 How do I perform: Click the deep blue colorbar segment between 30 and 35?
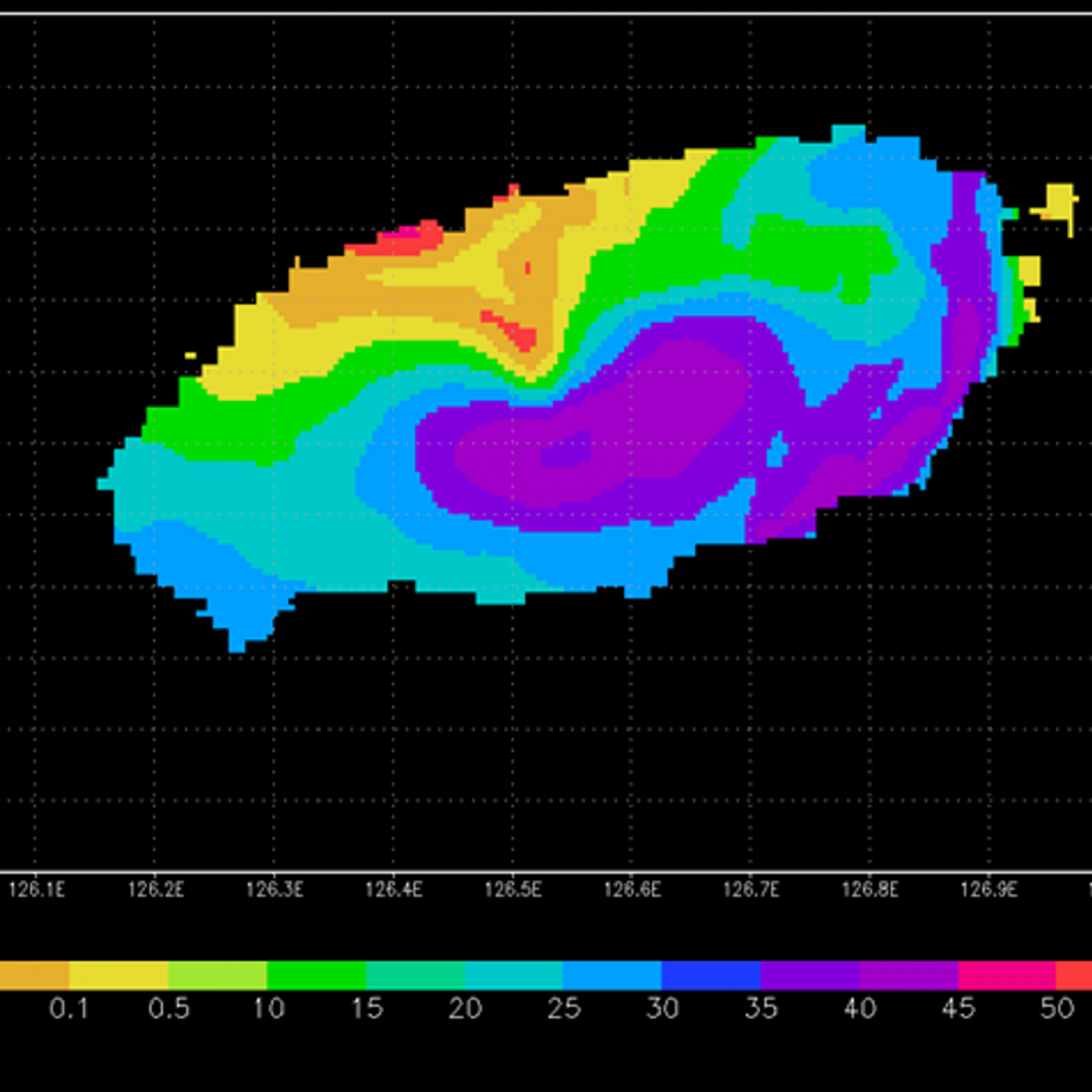pos(711,975)
